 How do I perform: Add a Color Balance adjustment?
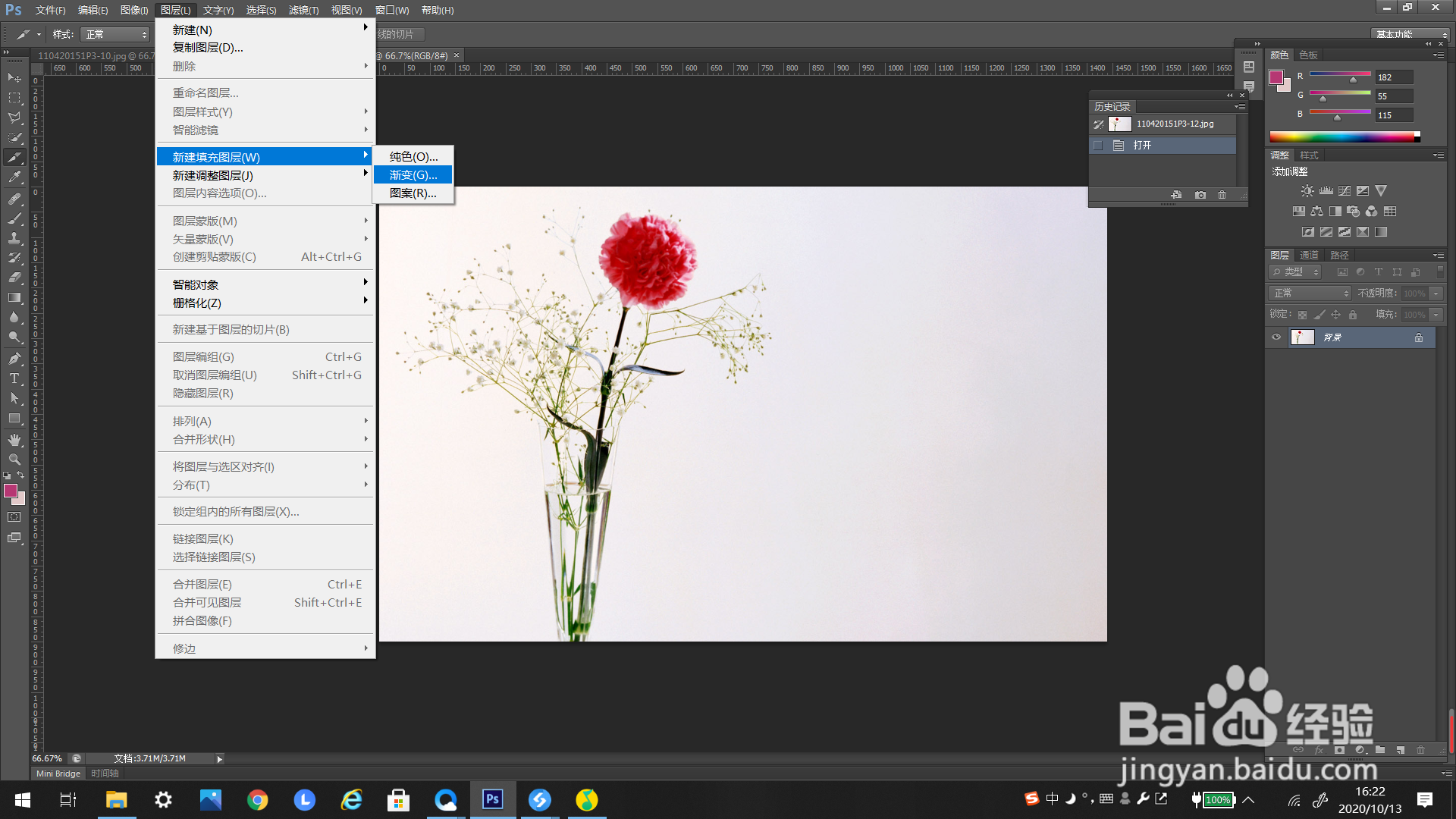coord(1316,212)
